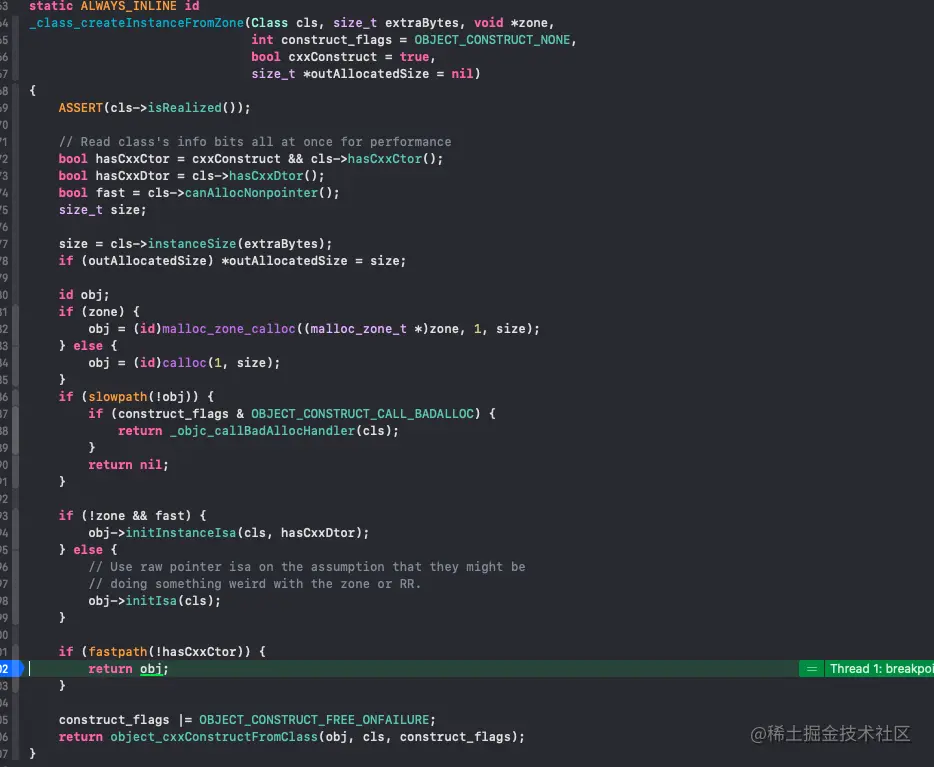The image size is (934, 767).
Task: Click the void *zone parameter
Action: [510, 23]
